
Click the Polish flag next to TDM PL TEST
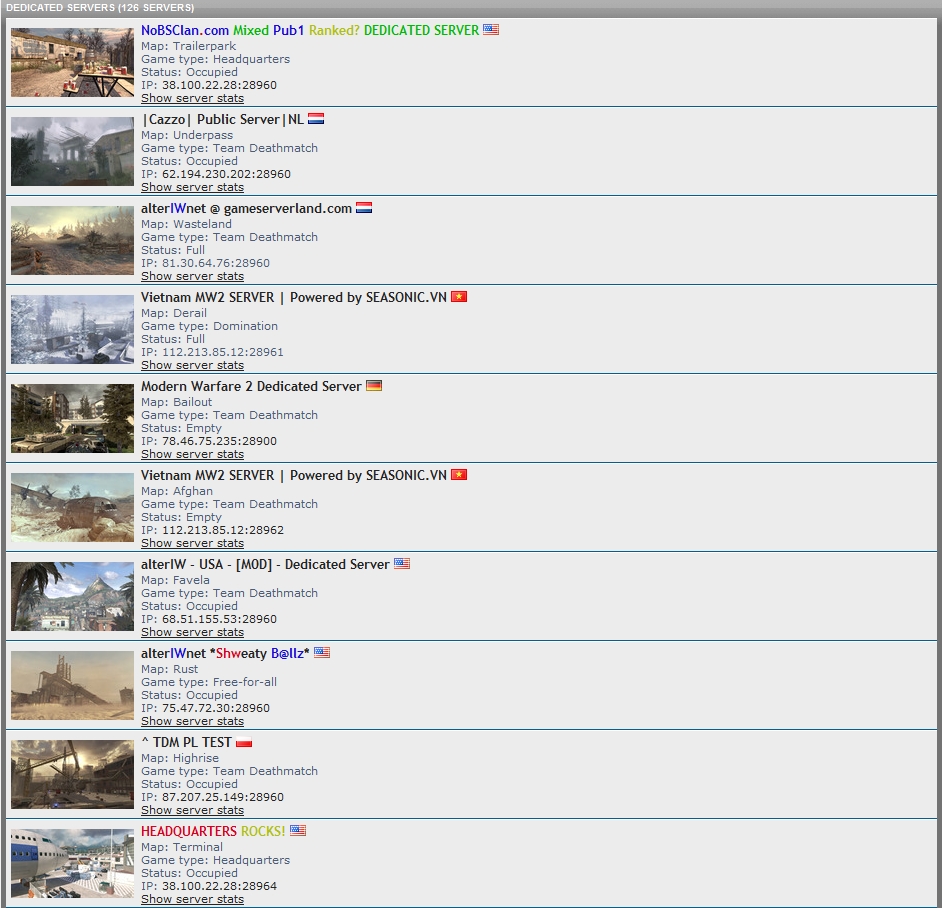[244, 742]
